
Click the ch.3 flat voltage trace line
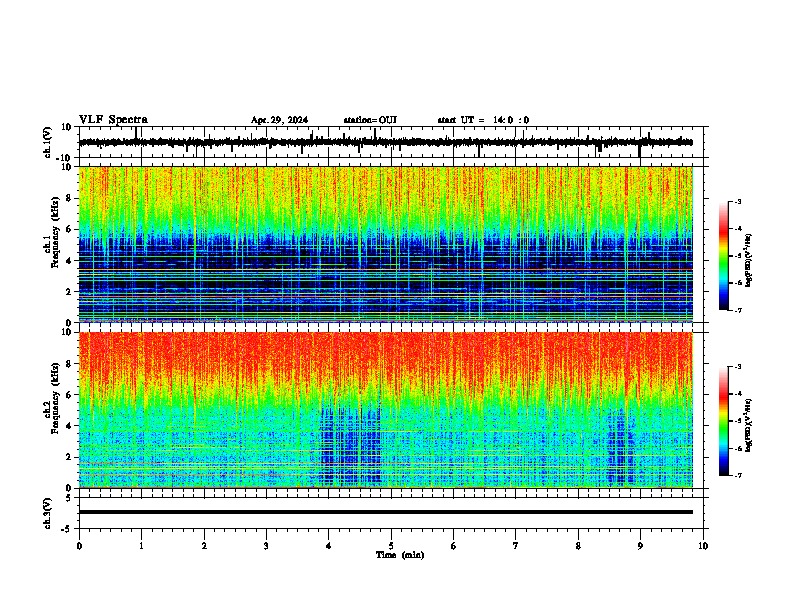pos(386,512)
